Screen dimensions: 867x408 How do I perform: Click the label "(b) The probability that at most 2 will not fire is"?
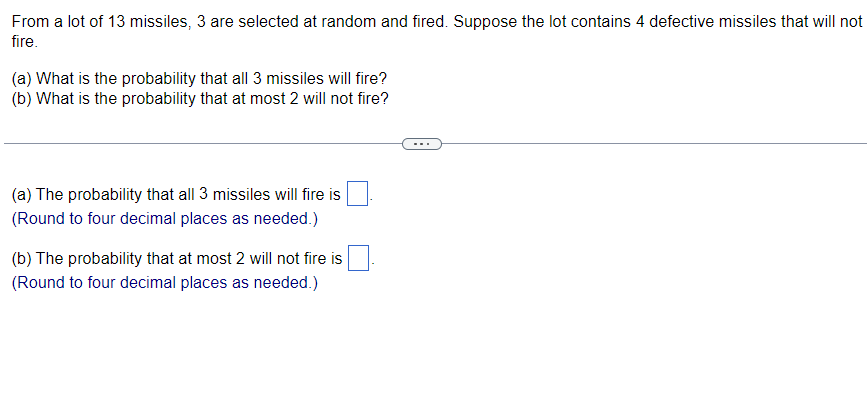(177, 259)
